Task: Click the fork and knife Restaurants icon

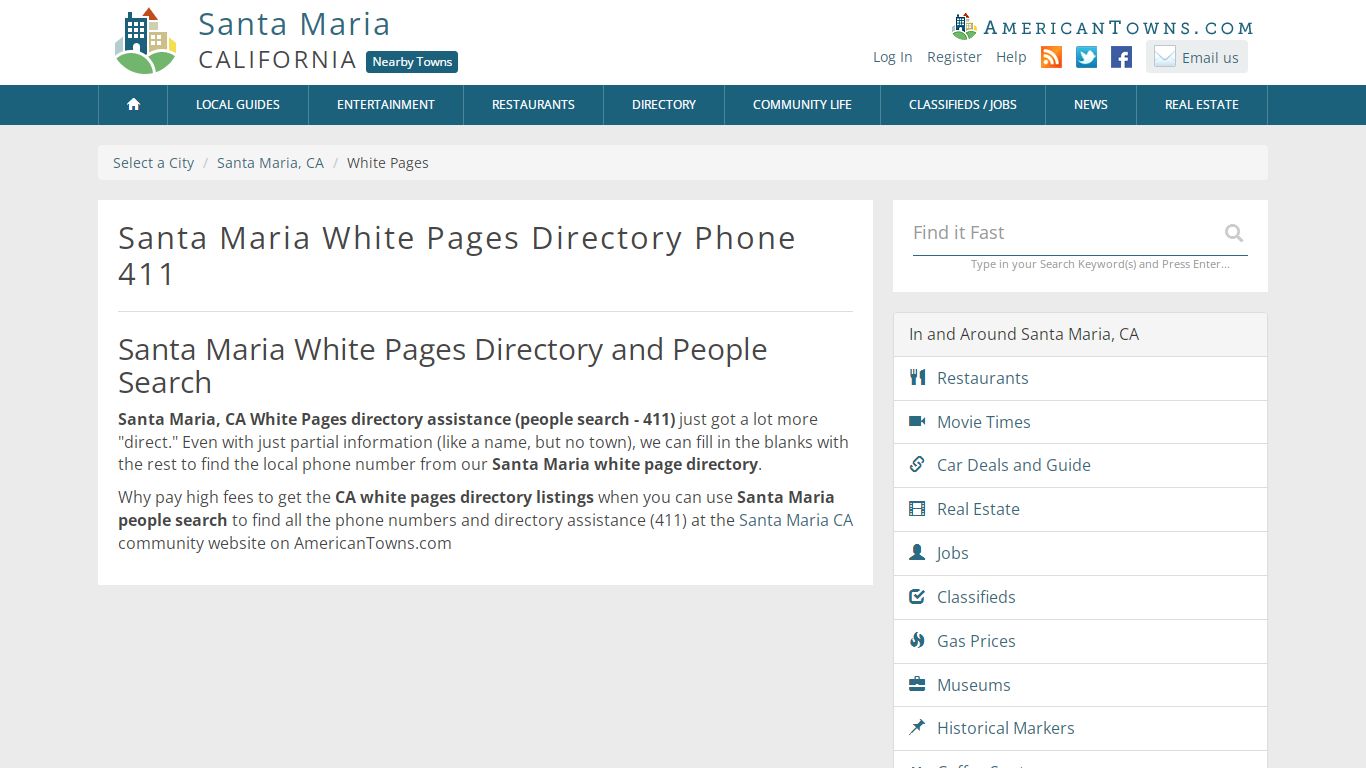Action: tap(917, 377)
